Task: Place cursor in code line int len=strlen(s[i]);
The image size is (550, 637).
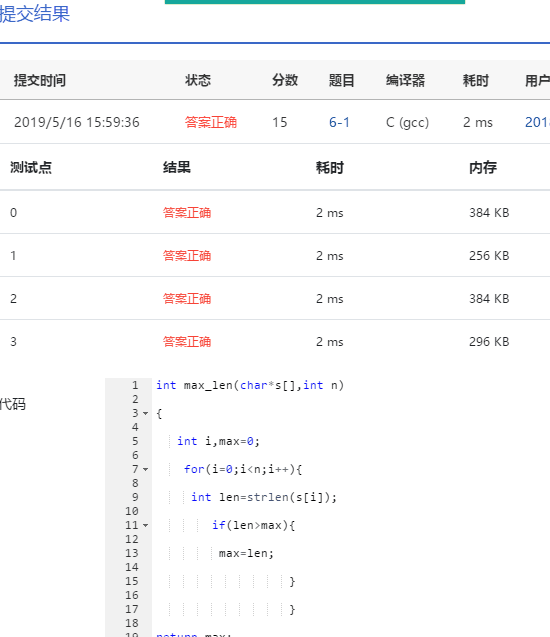Action: (x=264, y=498)
